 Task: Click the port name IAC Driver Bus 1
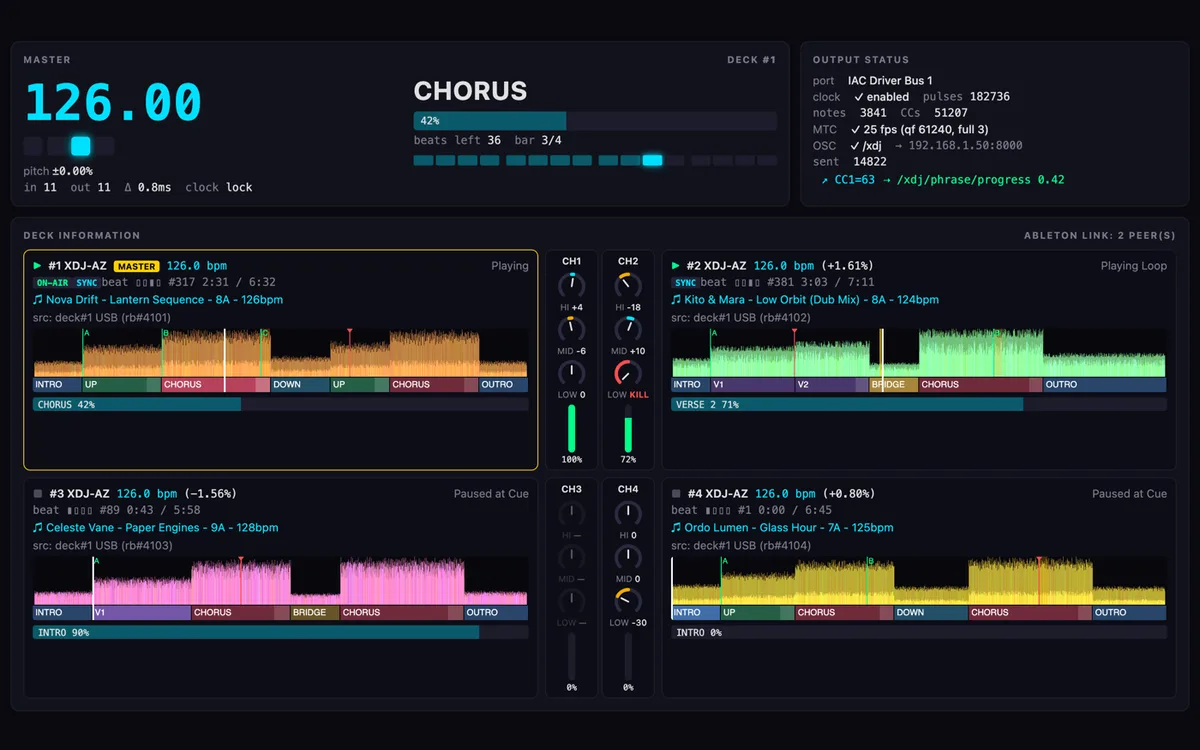(890, 81)
